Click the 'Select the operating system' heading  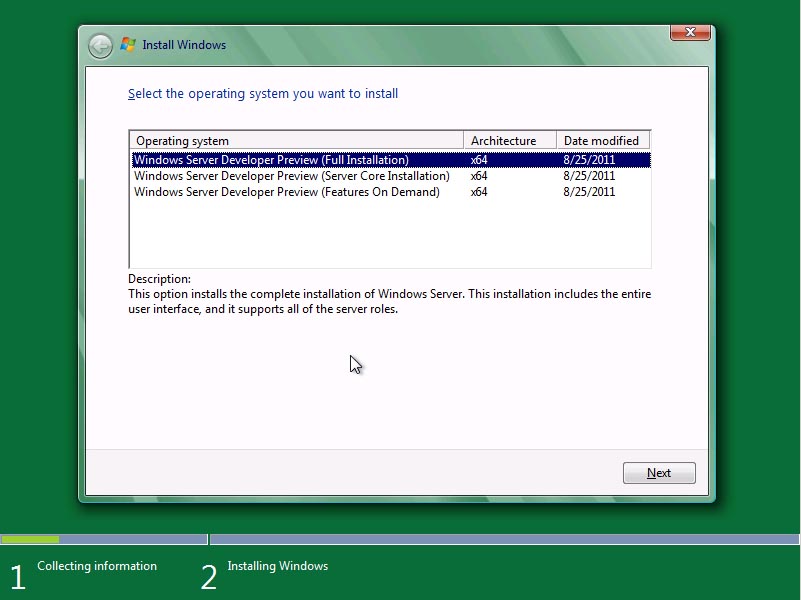(x=263, y=94)
